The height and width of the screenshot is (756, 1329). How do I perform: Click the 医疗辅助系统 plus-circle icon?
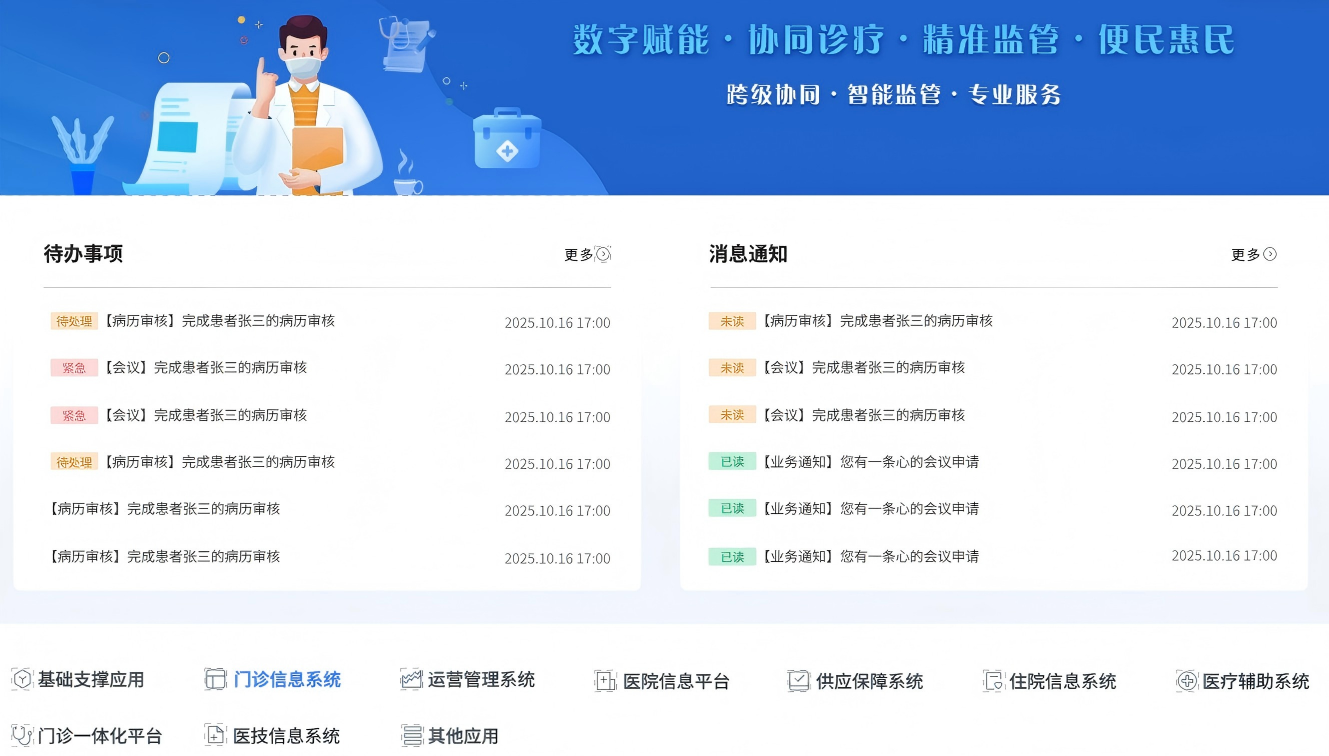click(x=1187, y=681)
